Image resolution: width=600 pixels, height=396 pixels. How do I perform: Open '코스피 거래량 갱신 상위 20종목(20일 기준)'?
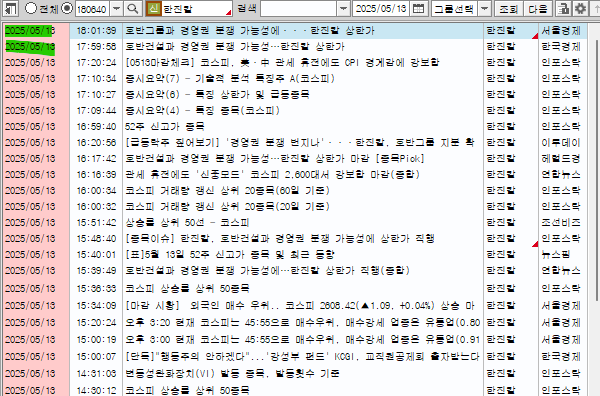pyautogui.click(x=227, y=207)
